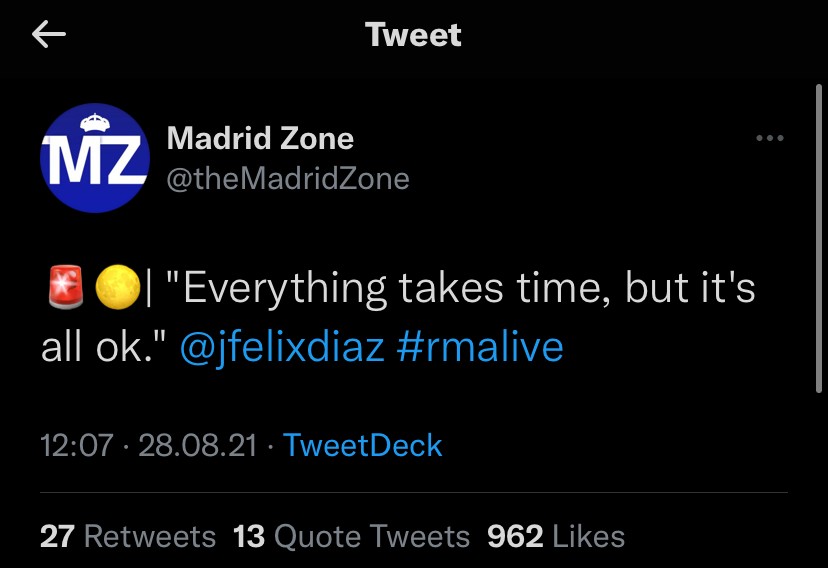Click the red siren emoji
This screenshot has width=828, height=568.
pos(62,290)
